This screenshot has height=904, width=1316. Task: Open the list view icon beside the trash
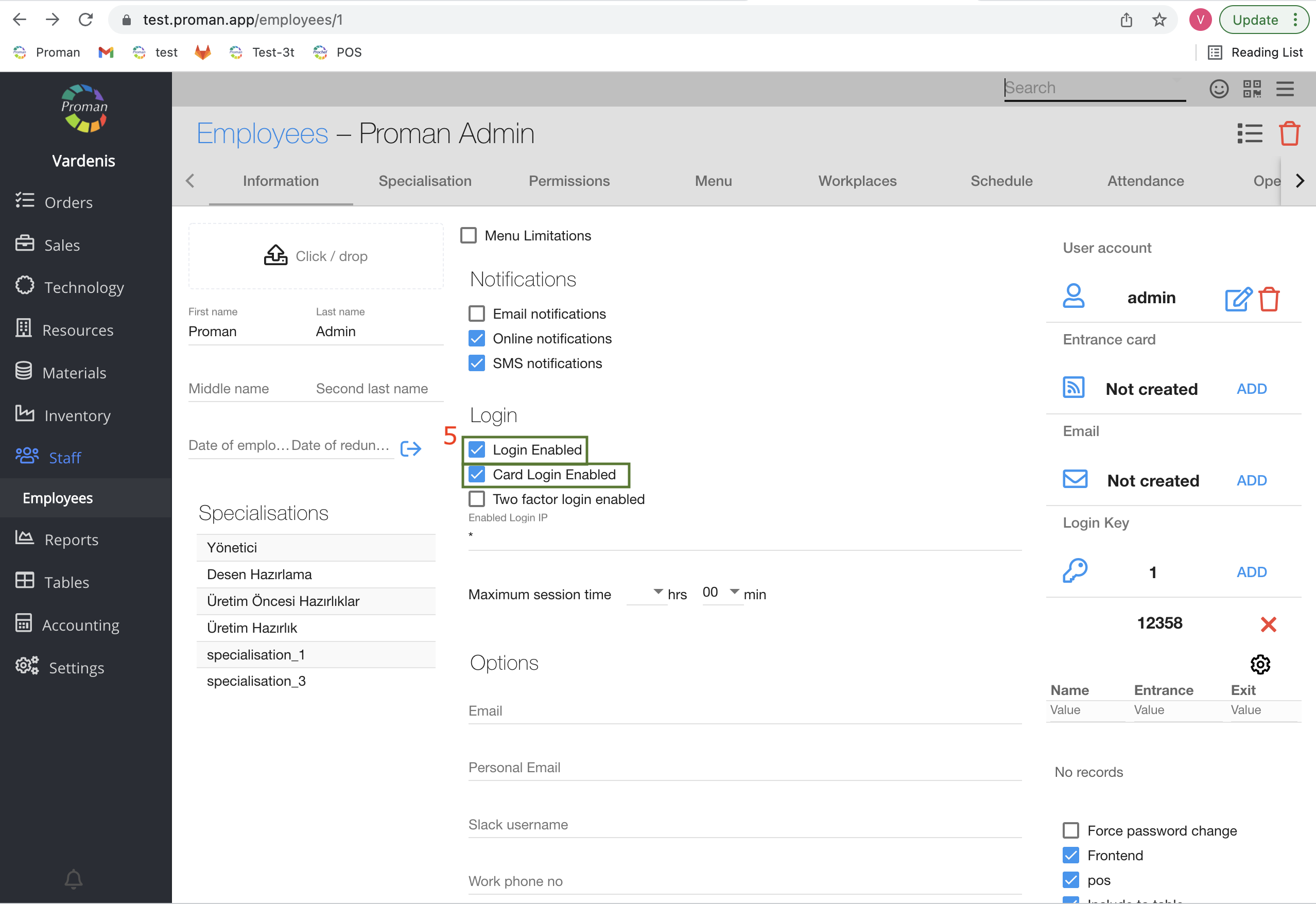click(x=1249, y=134)
